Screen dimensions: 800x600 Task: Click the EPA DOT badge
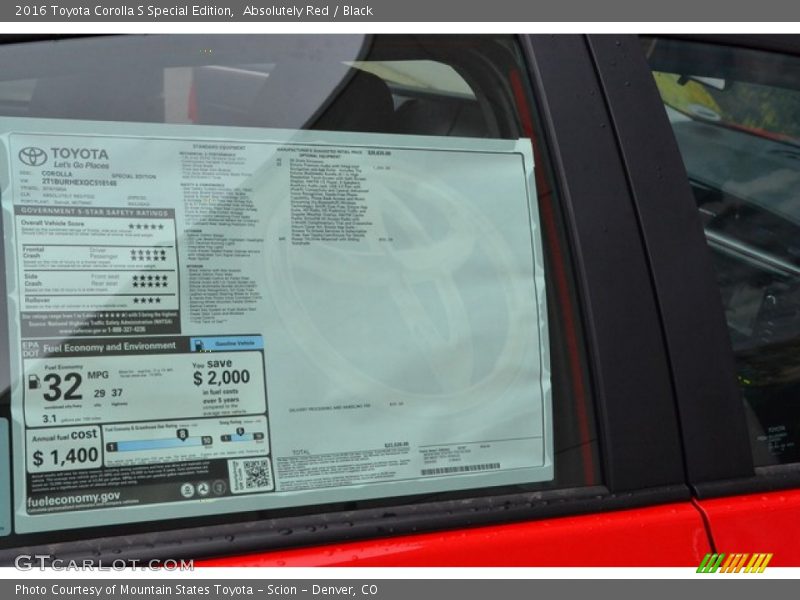[x=29, y=349]
